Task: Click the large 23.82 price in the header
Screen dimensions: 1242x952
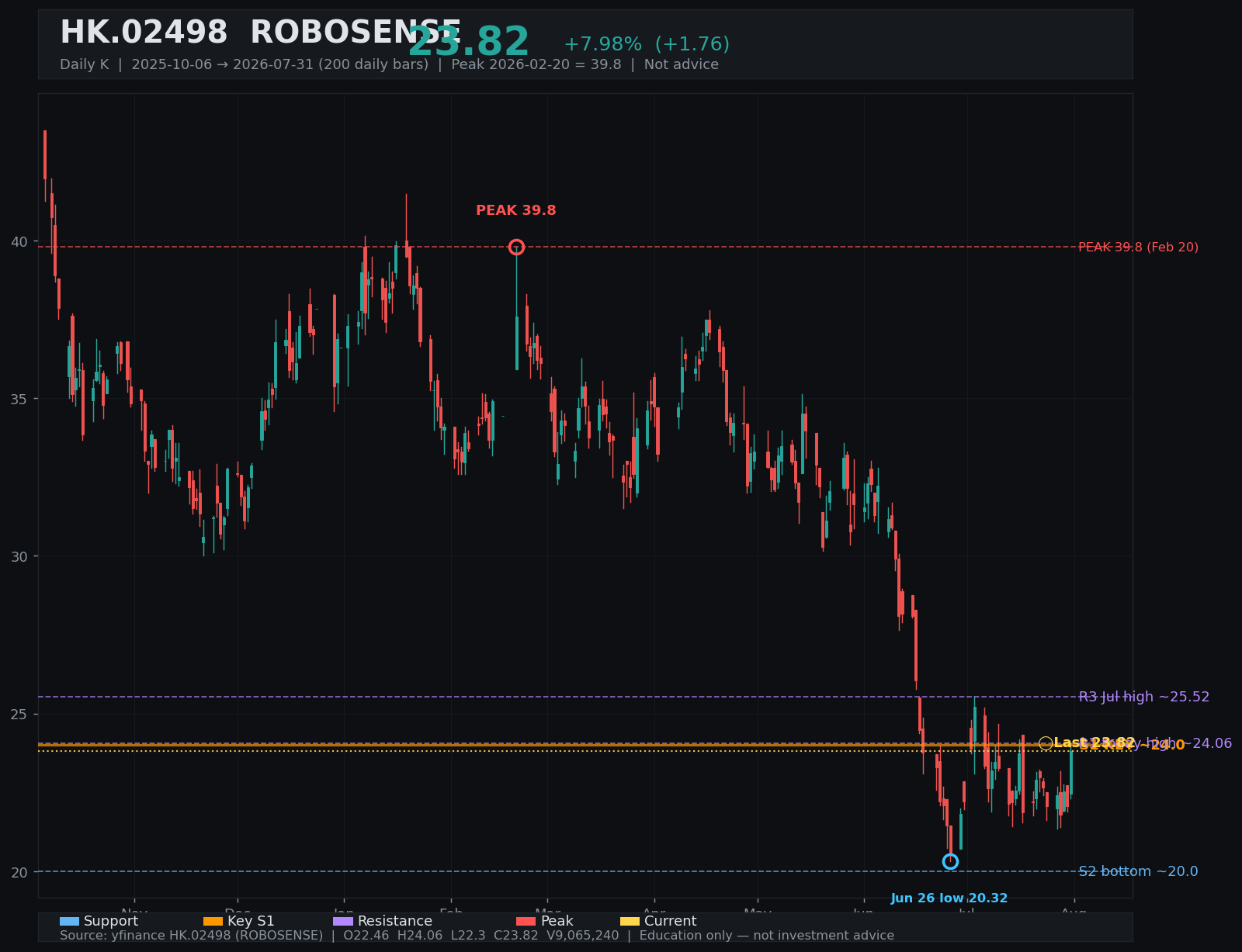Action: (x=469, y=43)
